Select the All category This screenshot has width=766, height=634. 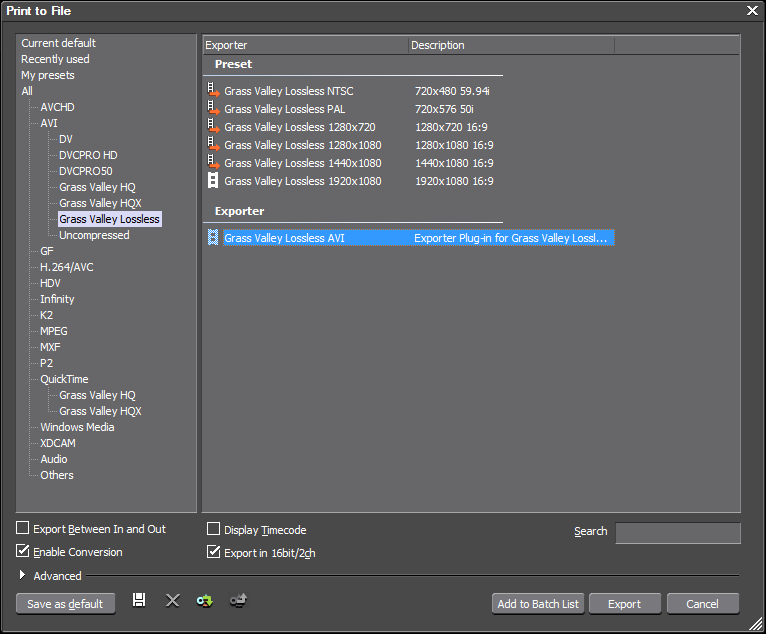pos(27,91)
